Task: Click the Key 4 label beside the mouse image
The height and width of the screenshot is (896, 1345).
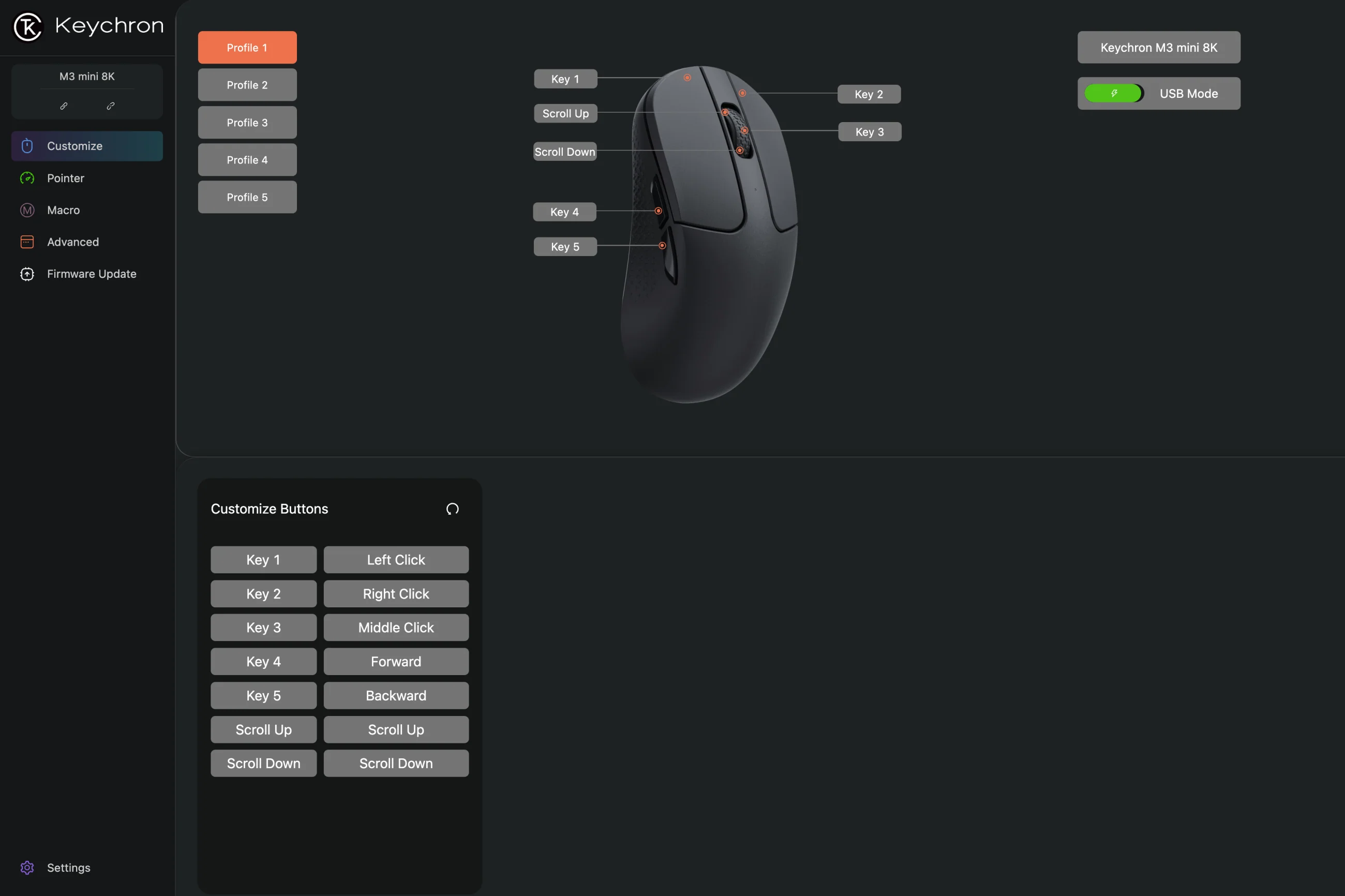Action: [x=564, y=212]
